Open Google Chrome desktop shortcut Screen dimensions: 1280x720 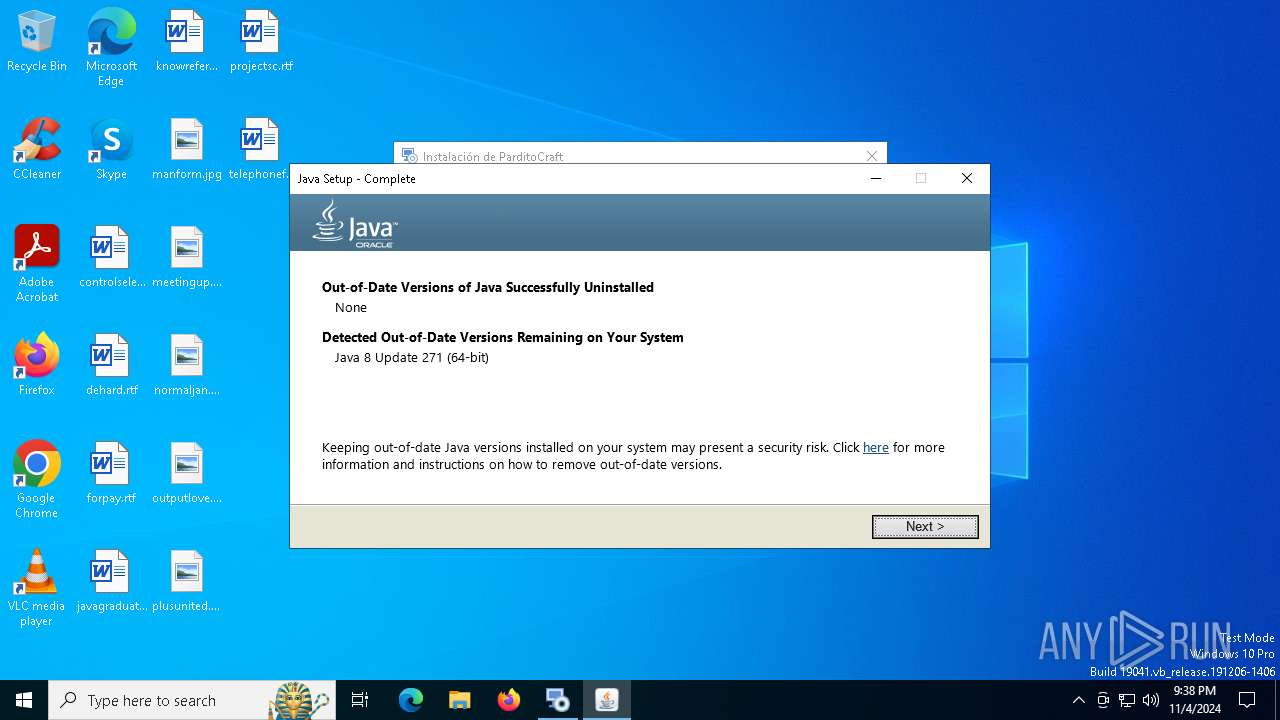(37, 480)
